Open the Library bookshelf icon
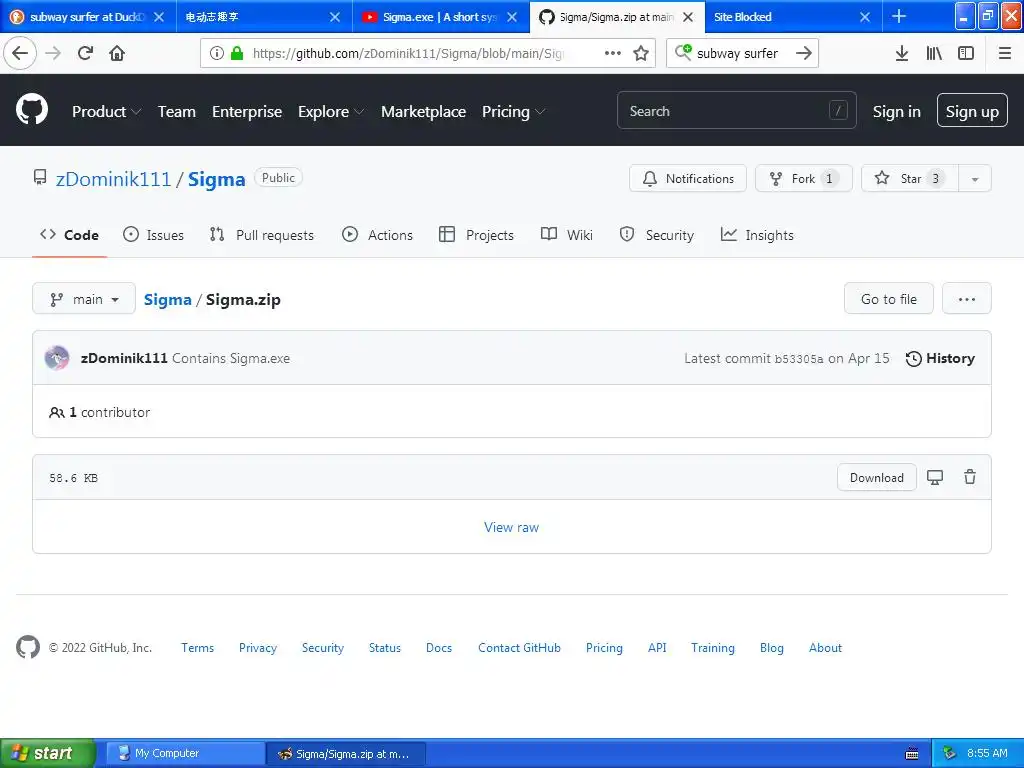 (934, 53)
